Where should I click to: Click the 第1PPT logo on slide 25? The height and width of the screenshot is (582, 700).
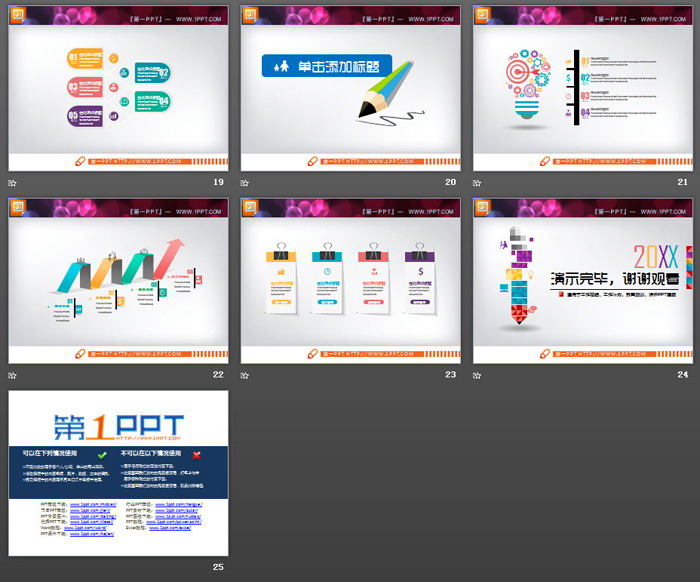pos(117,420)
